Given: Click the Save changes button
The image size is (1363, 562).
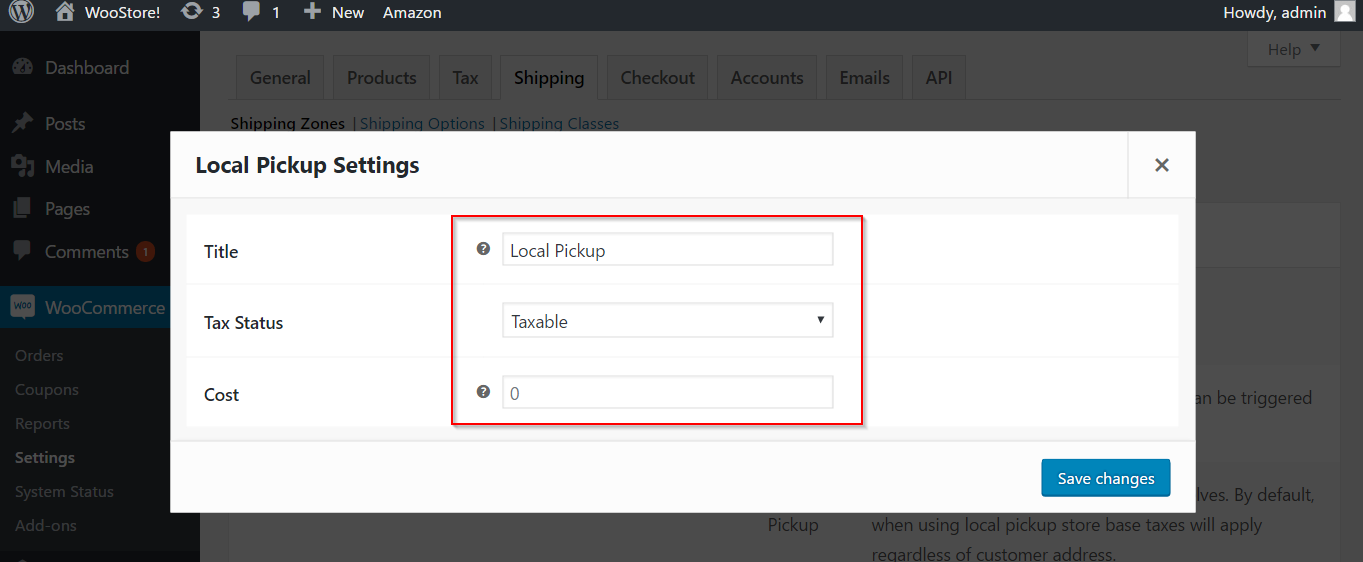Looking at the screenshot, I should [1105, 478].
